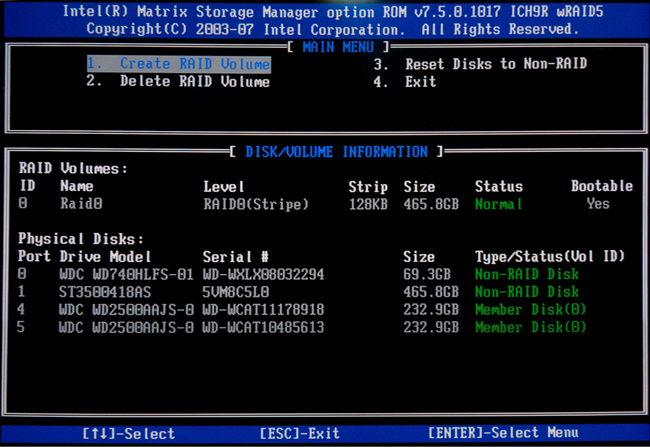Screen dimensions: 650x447
Task: Choose Delete RAID Volume option
Action: tap(178, 81)
